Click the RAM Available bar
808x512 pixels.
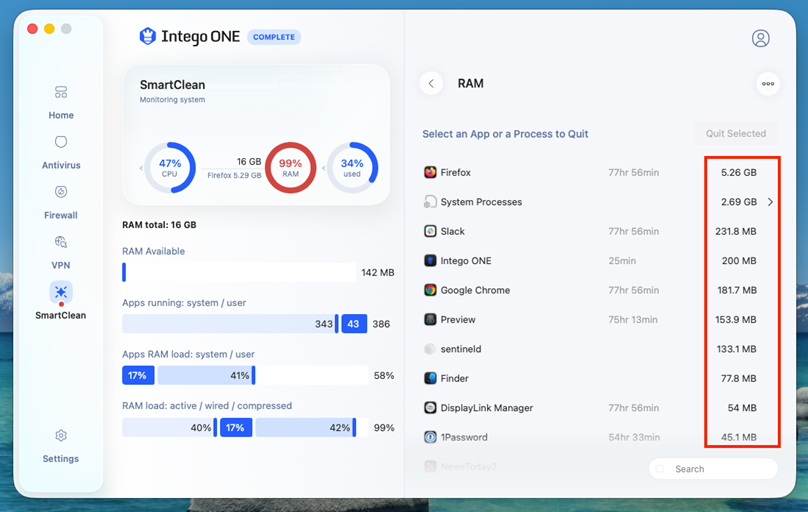239,272
